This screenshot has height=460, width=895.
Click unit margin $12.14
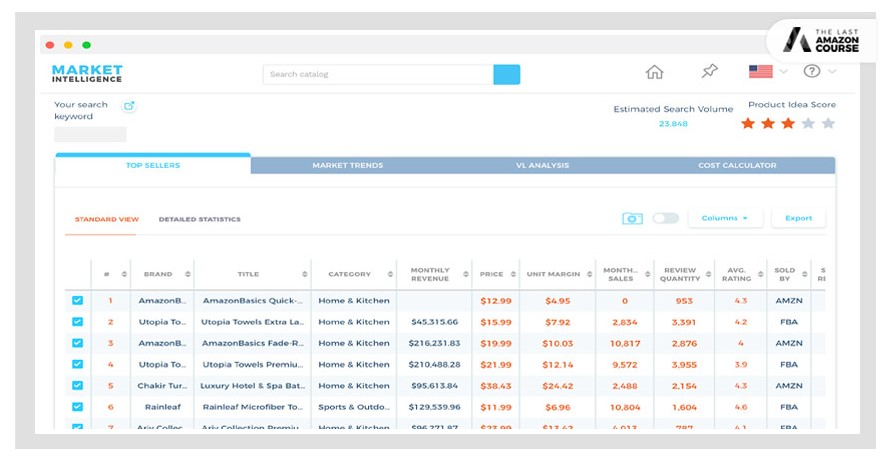pos(558,364)
